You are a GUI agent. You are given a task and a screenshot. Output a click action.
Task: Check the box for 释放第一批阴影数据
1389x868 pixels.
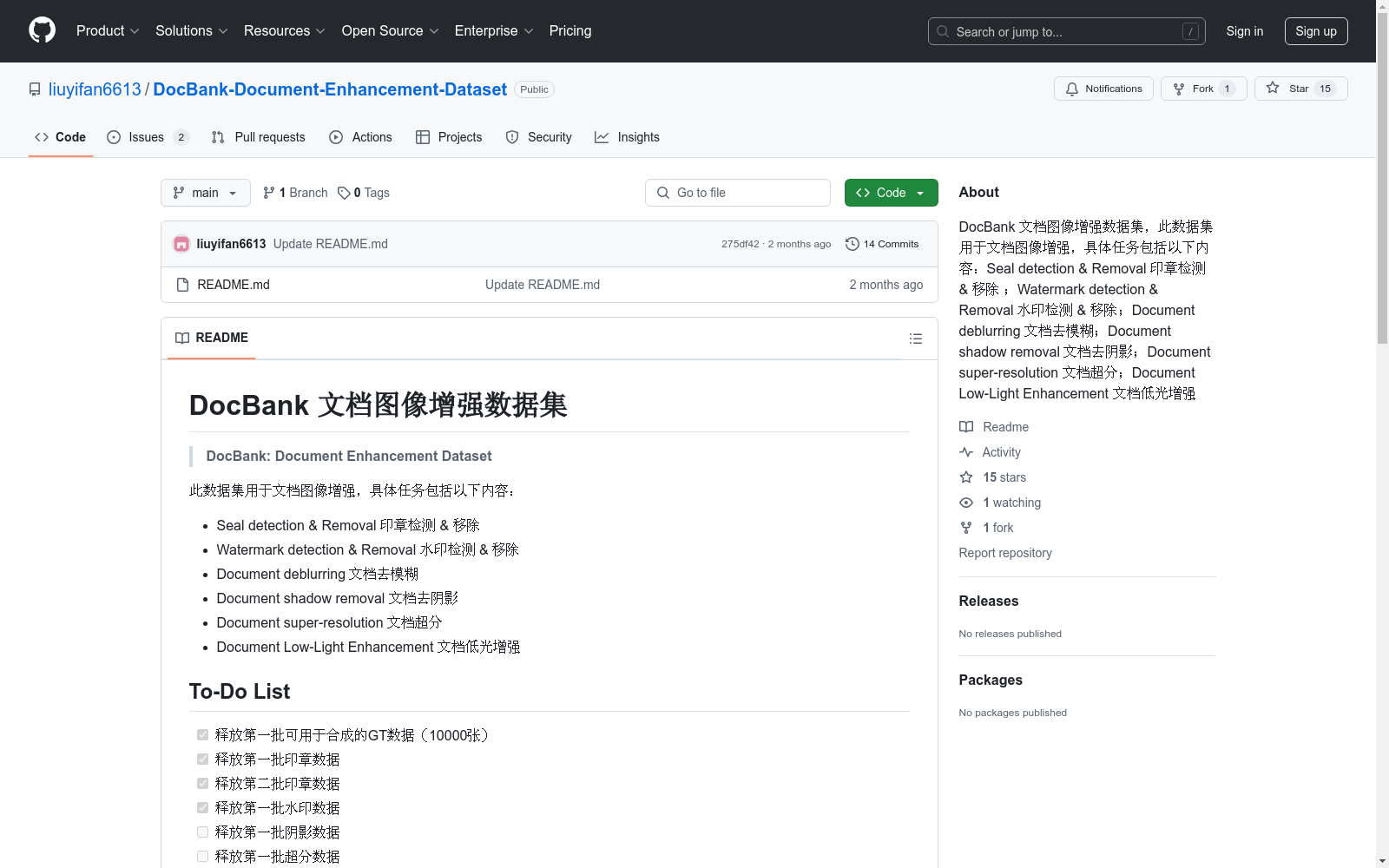(x=202, y=832)
